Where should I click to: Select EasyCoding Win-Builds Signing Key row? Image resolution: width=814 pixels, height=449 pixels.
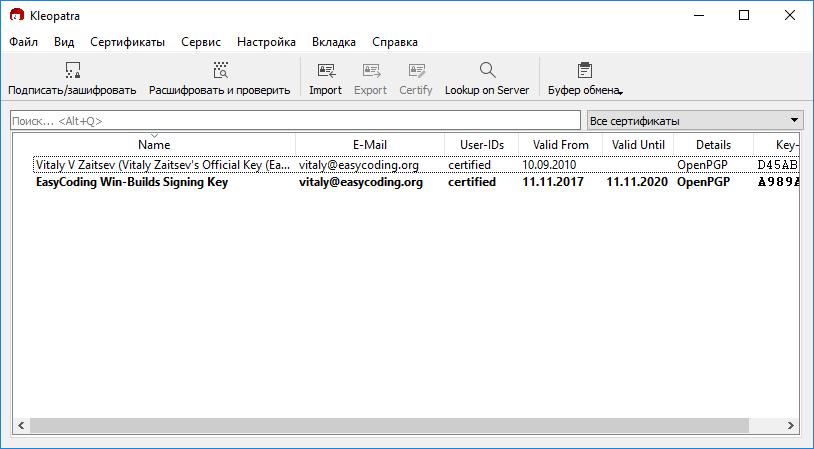coord(416,182)
